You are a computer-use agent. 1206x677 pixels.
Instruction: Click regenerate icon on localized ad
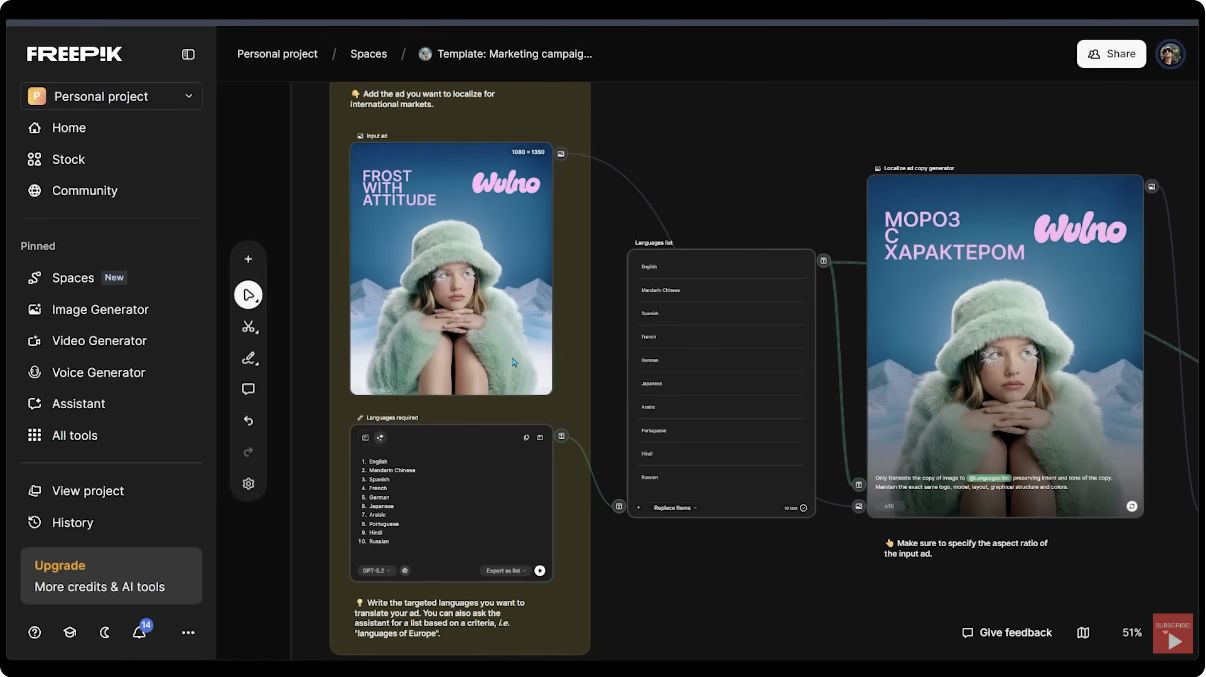tap(1132, 506)
